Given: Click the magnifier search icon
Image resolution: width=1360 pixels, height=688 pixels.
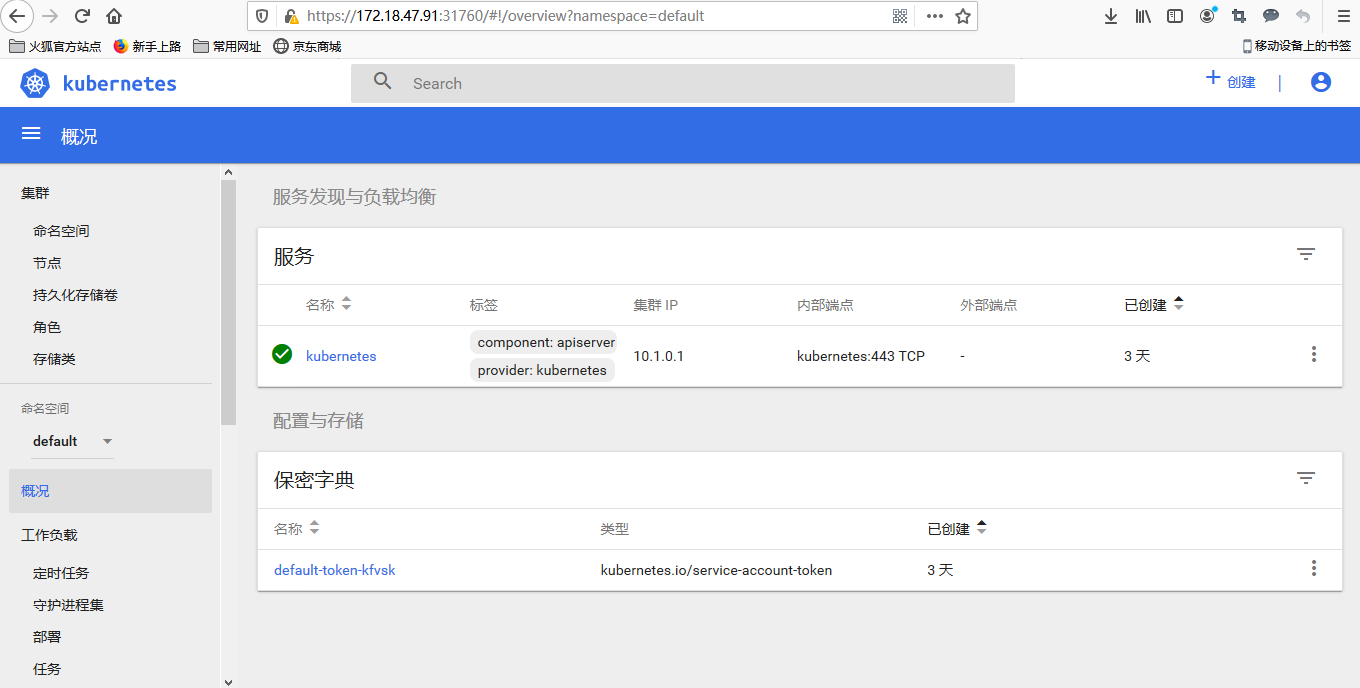Looking at the screenshot, I should pyautogui.click(x=382, y=82).
